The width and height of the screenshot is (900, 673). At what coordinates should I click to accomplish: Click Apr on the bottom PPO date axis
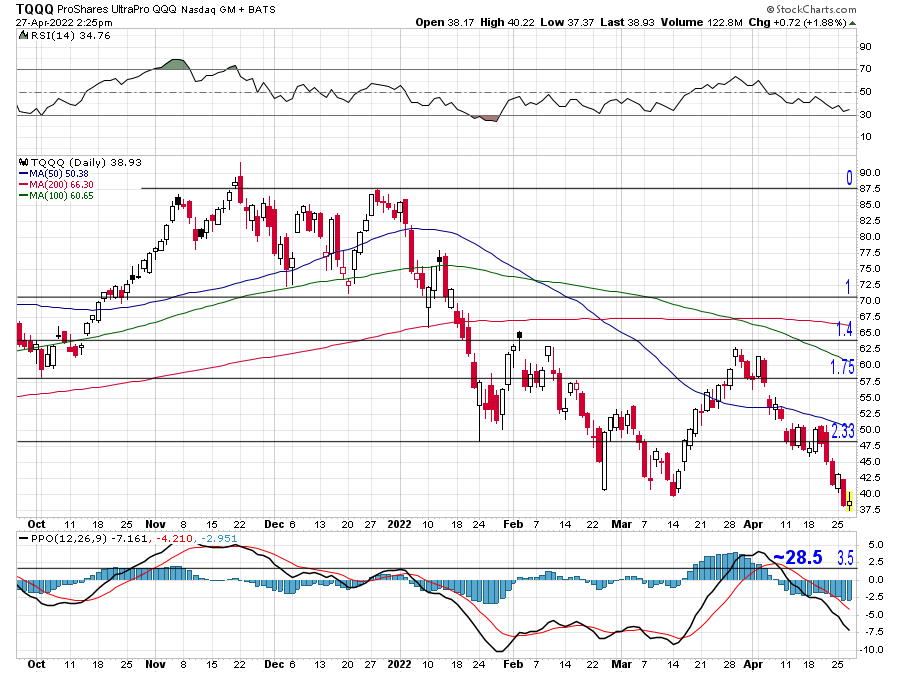pyautogui.click(x=752, y=664)
